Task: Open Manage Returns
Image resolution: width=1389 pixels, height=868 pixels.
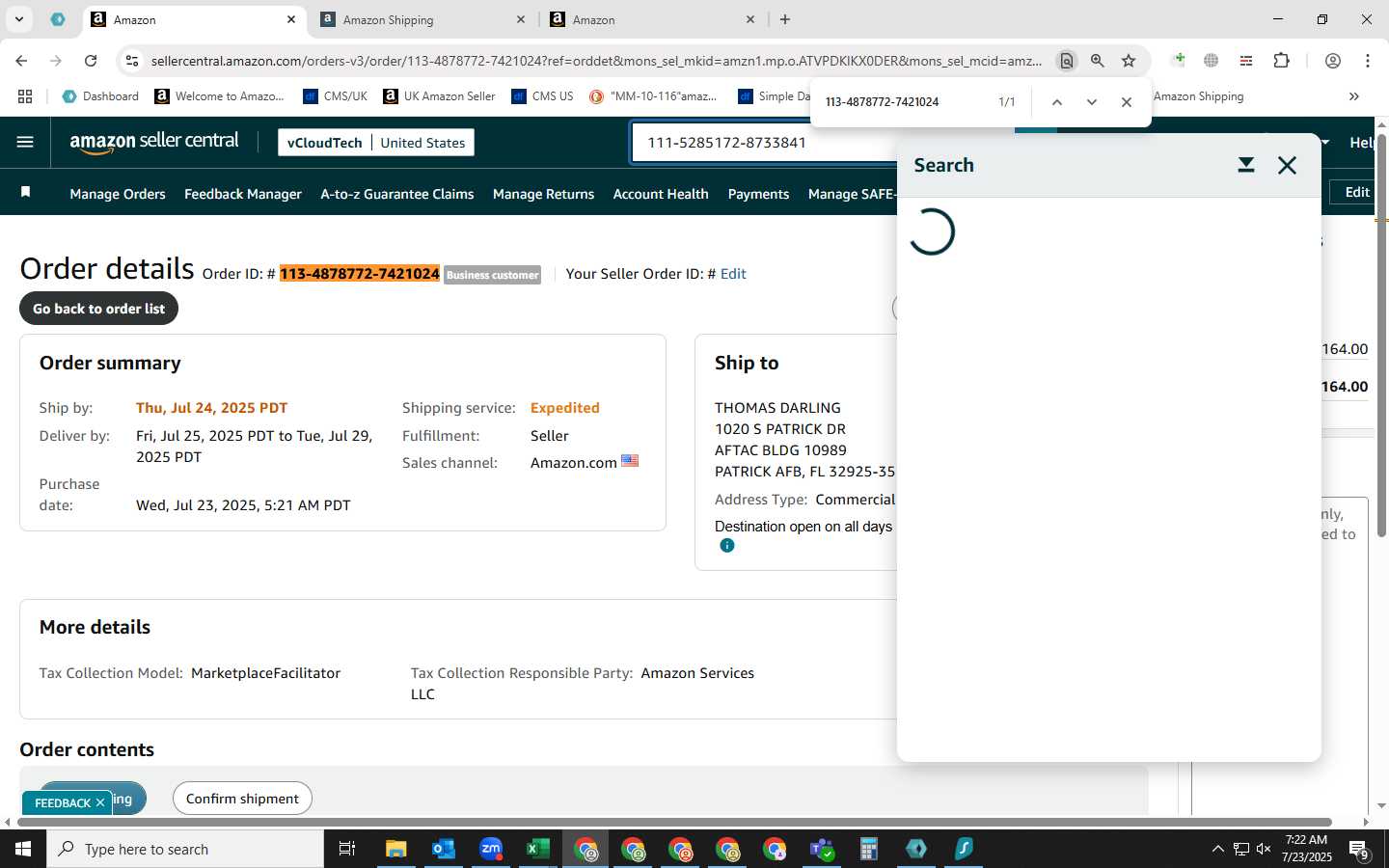Action: 543,194
